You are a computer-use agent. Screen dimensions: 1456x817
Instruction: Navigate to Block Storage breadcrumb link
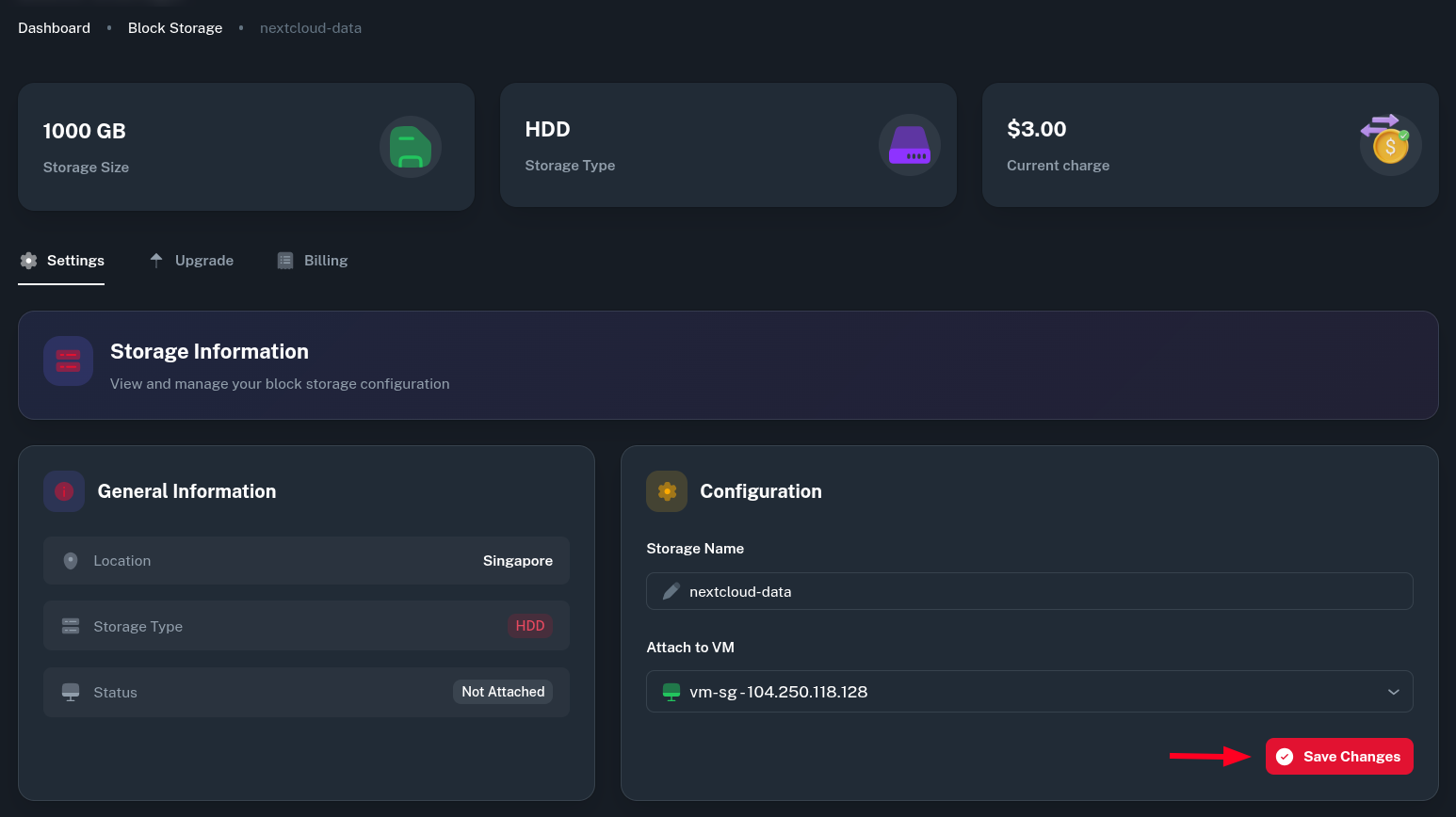(x=175, y=28)
